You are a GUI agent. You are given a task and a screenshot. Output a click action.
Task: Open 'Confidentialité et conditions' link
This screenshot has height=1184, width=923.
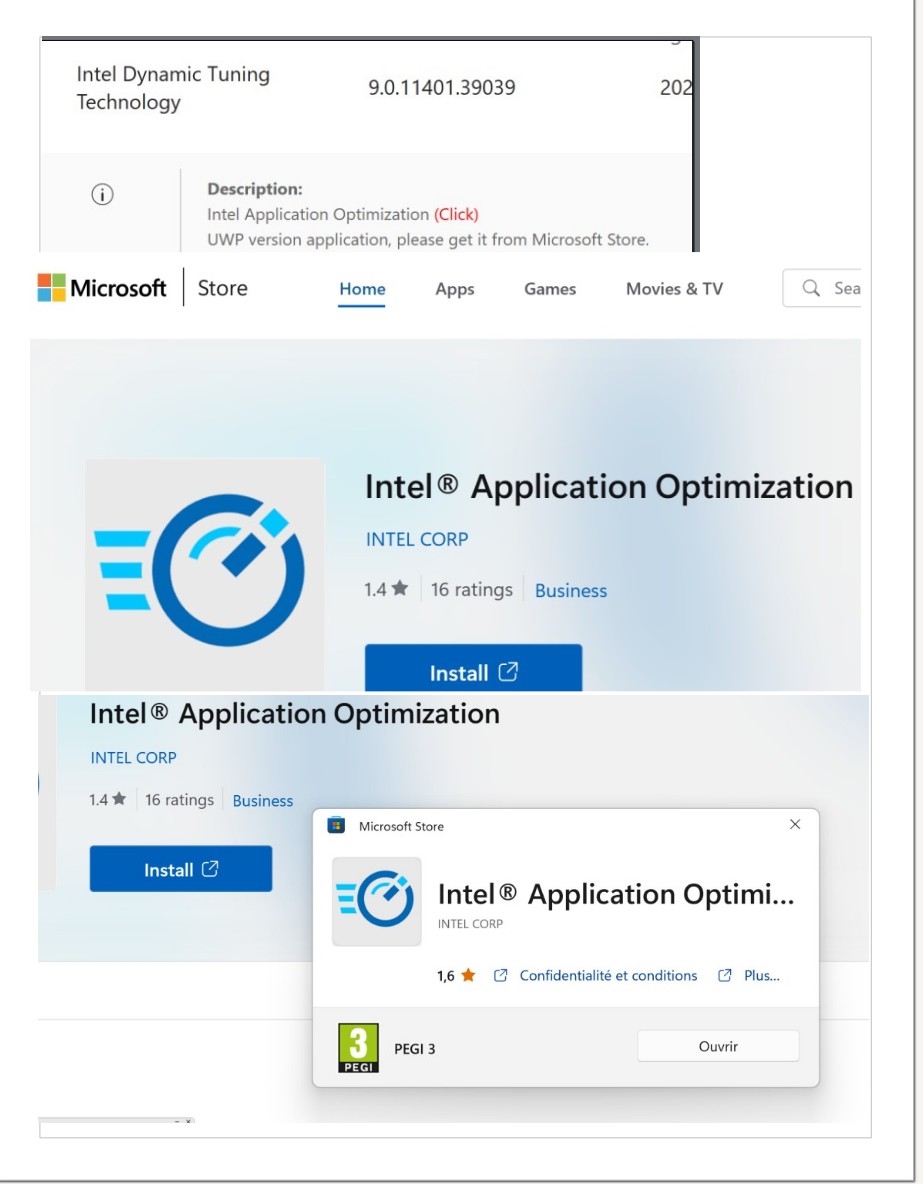[x=608, y=976]
